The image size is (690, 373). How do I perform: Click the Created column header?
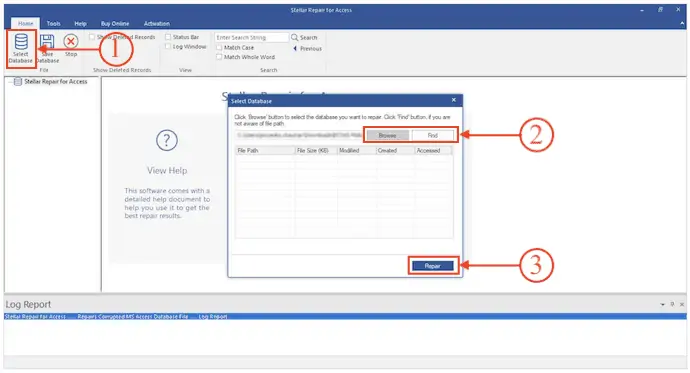point(395,150)
